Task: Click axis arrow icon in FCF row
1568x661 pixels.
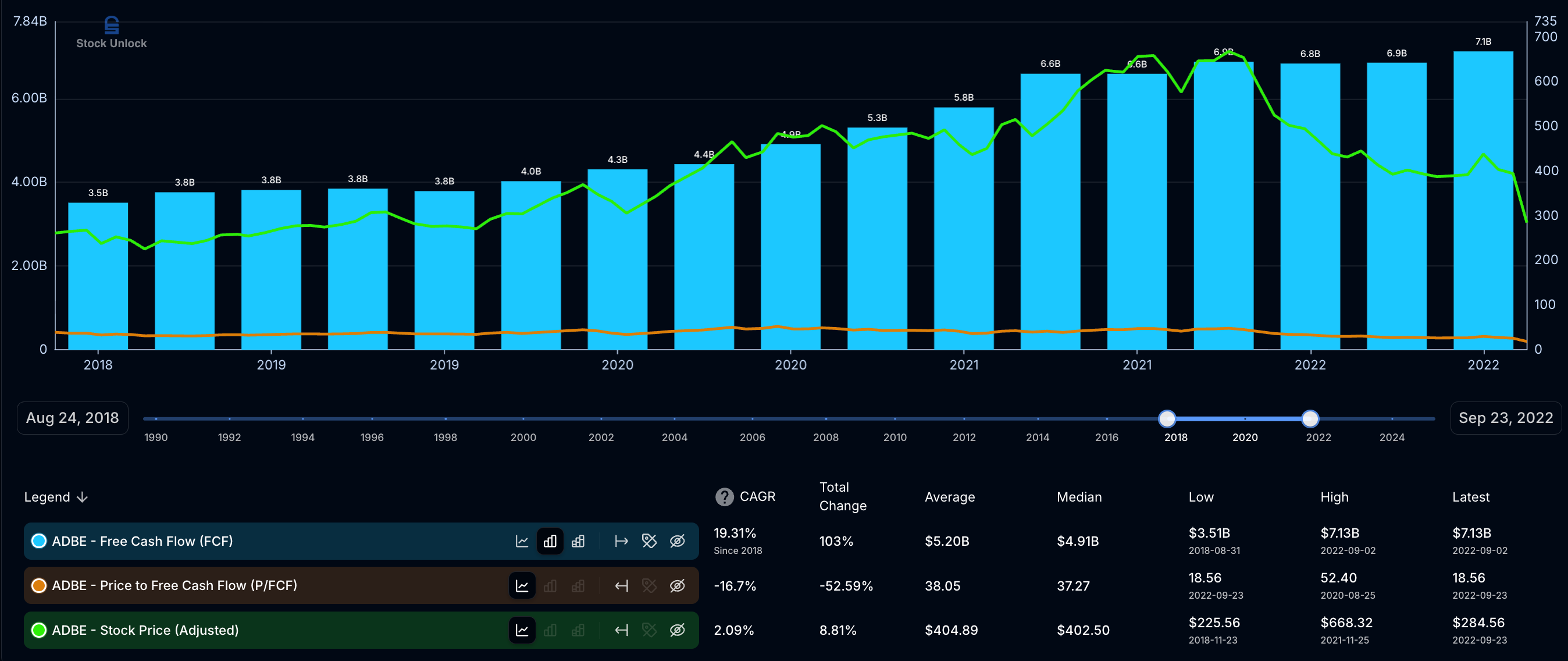Action: (621, 541)
